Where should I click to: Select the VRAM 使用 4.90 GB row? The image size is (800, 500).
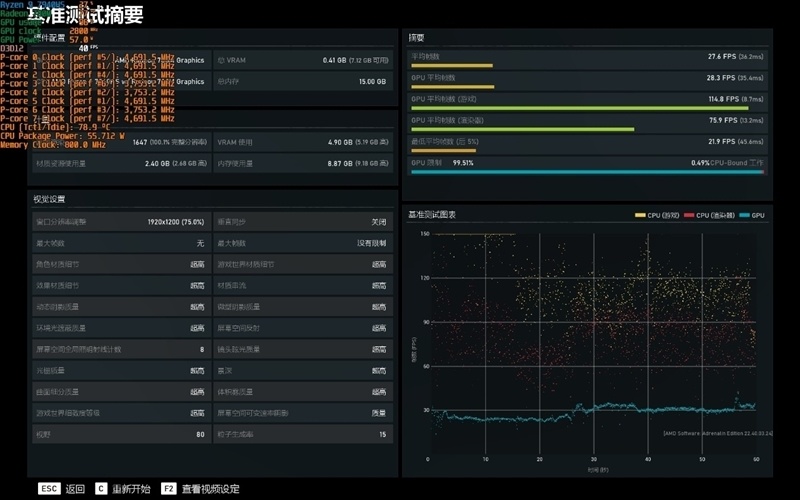pos(303,142)
